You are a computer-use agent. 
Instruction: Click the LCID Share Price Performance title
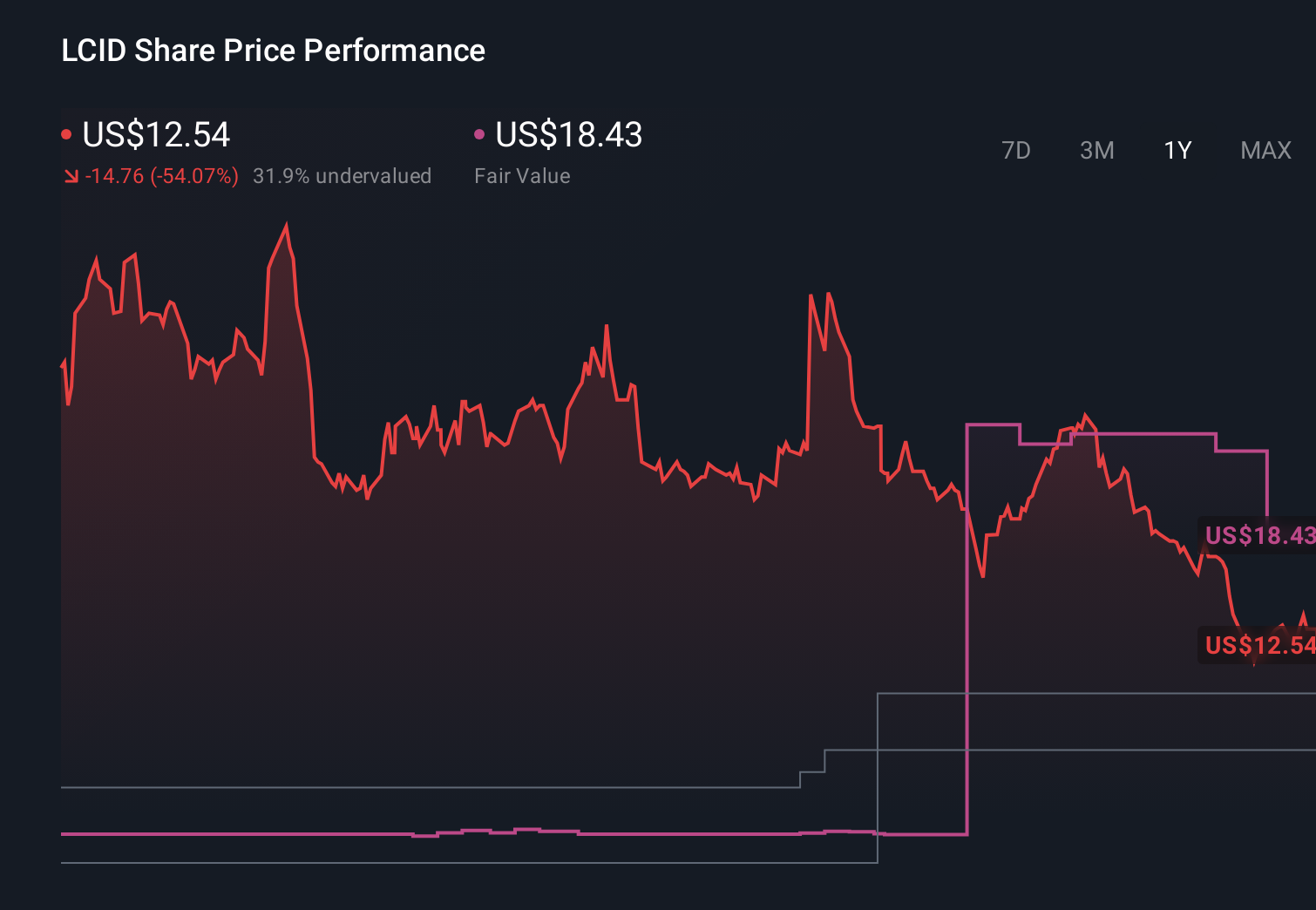(272, 51)
